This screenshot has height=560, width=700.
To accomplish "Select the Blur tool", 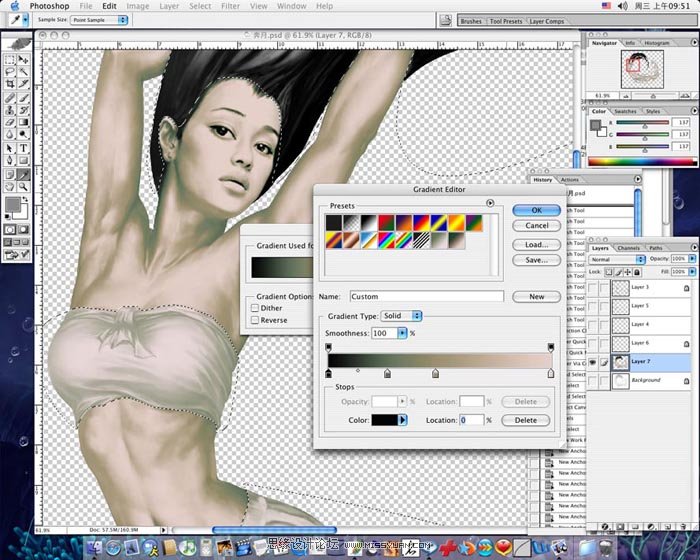I will [x=10, y=134].
